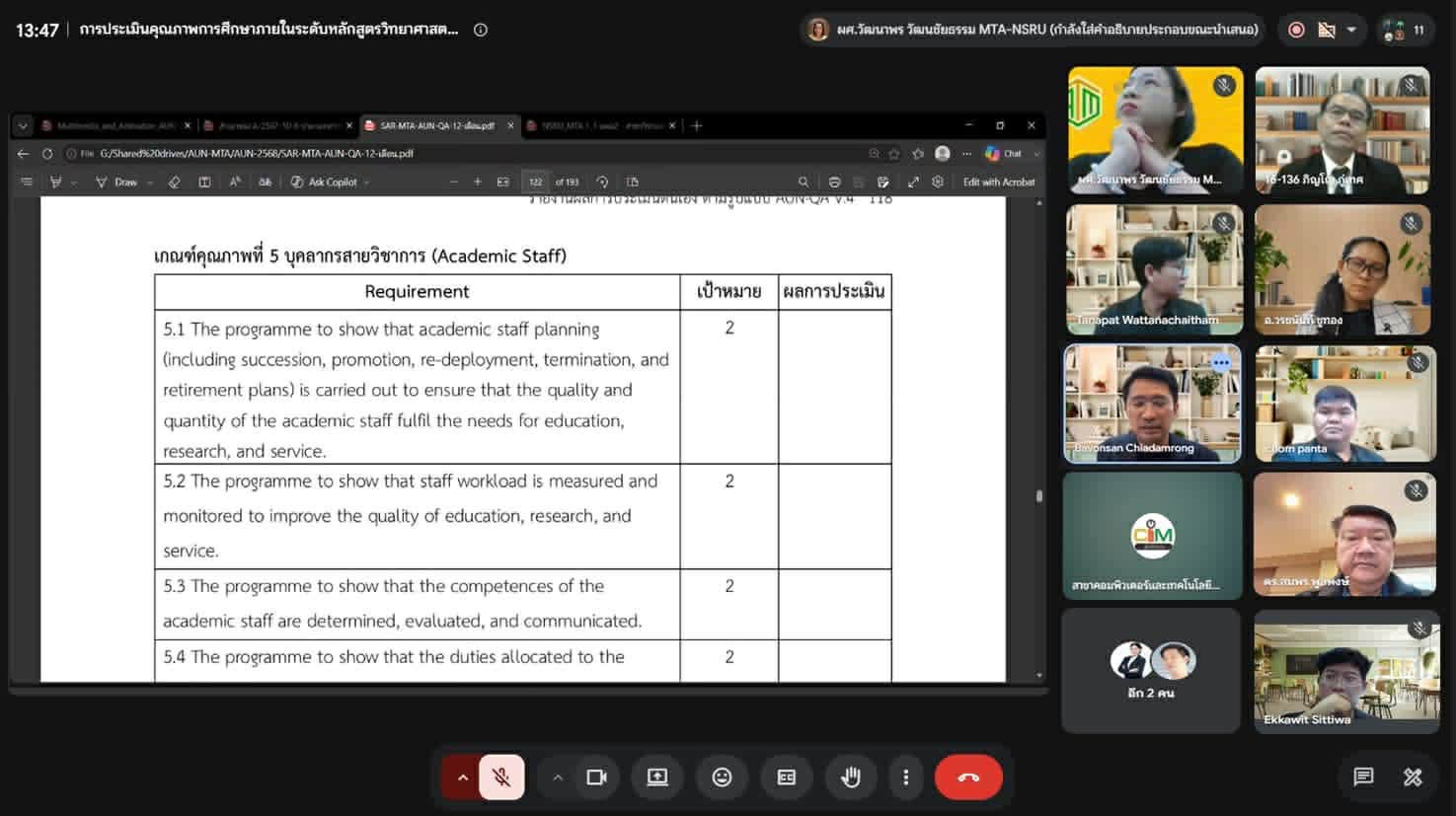The image size is (1456, 816).
Task: Leave the call with the red button
Action: pyautogui.click(x=968, y=778)
